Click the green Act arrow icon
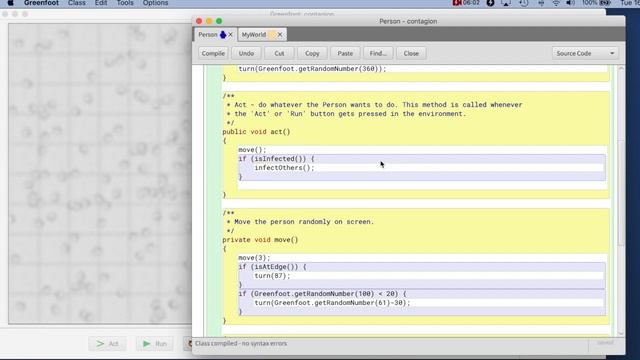640x360 pixels. 100,344
